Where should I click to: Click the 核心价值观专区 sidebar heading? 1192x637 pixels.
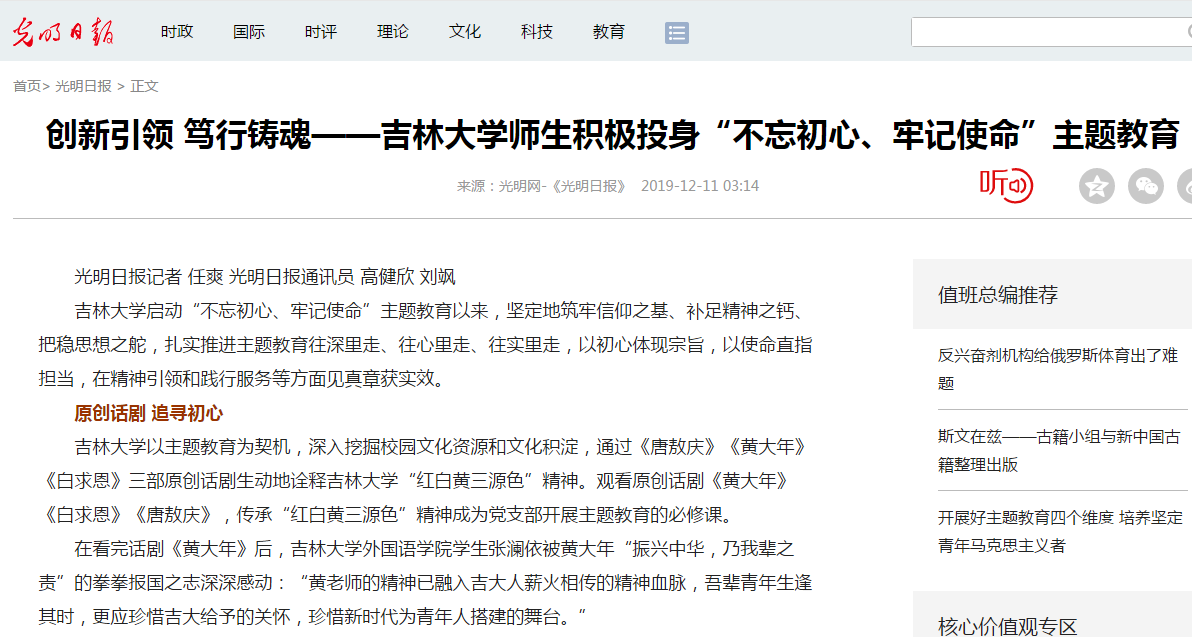[1008, 626]
